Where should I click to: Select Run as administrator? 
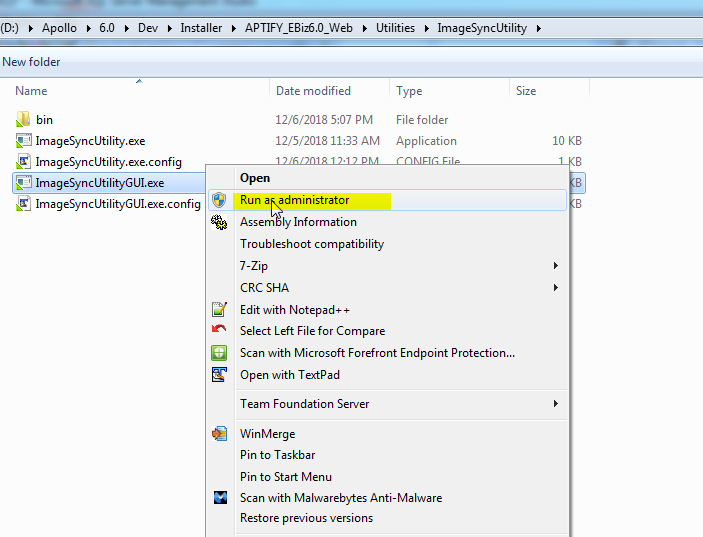pos(295,200)
